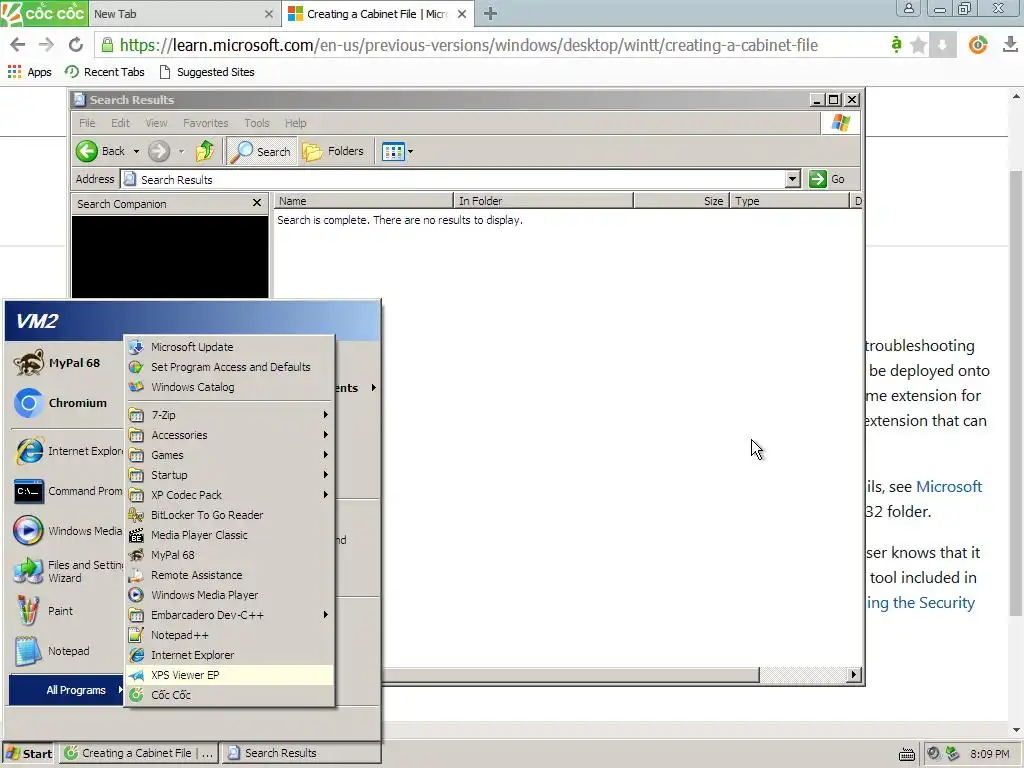Expand the Games program folder
Image resolution: width=1024 pixels, height=768 pixels.
(229, 455)
